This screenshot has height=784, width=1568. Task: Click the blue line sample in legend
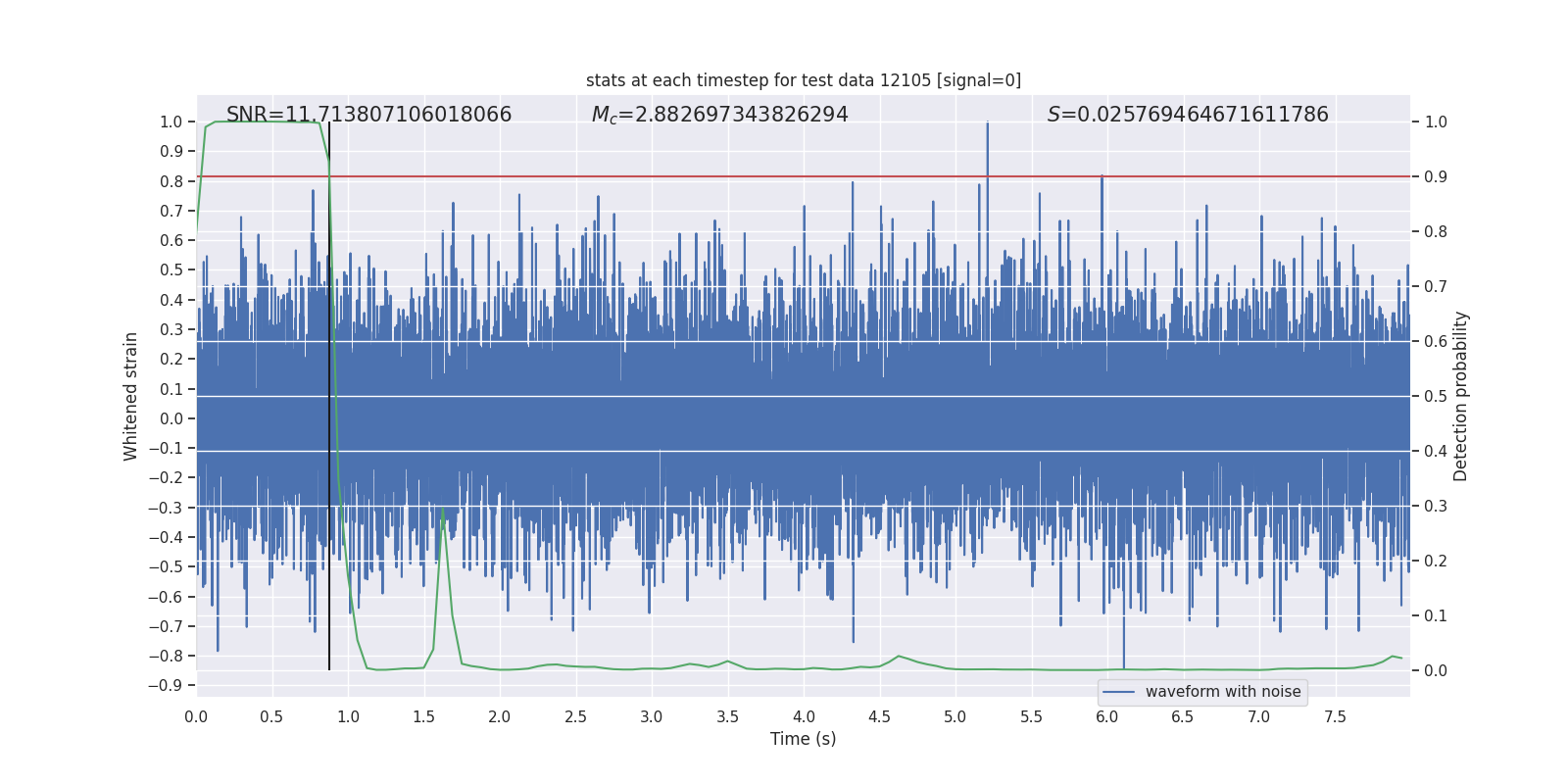[x=1118, y=692]
